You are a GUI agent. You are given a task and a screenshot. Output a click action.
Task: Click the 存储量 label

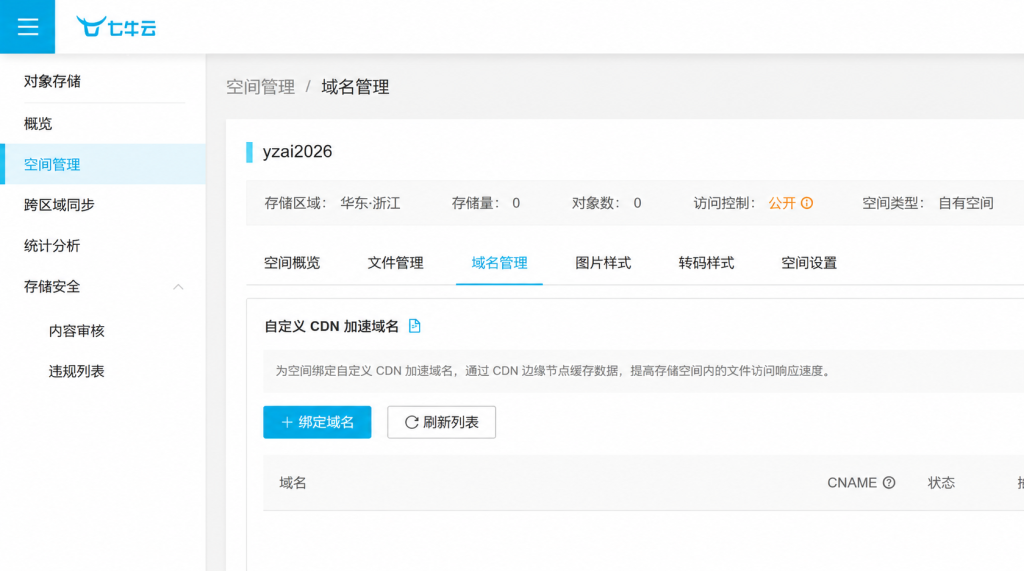475,203
